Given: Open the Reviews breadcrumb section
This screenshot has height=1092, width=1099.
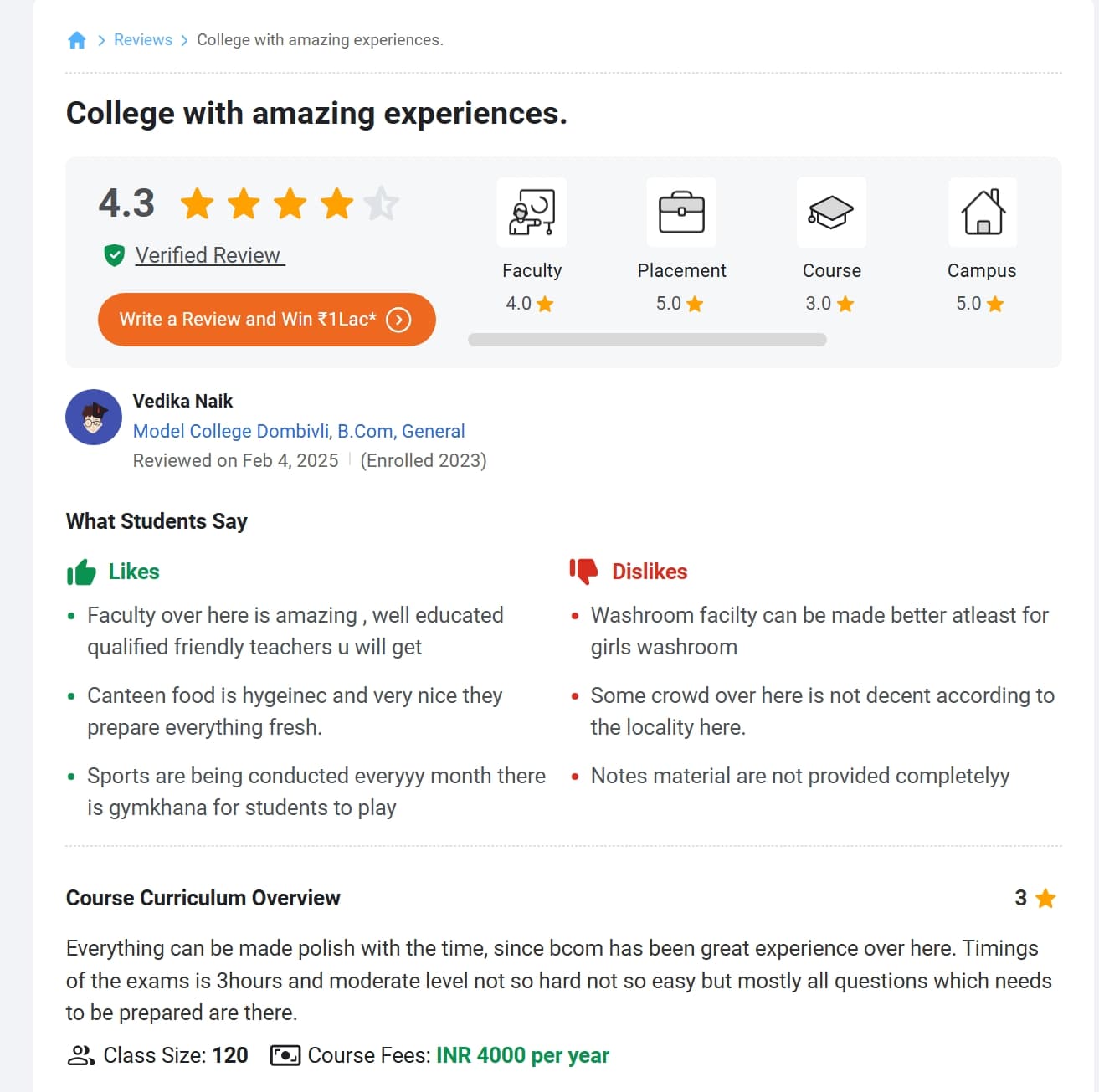Looking at the screenshot, I should pos(142,39).
